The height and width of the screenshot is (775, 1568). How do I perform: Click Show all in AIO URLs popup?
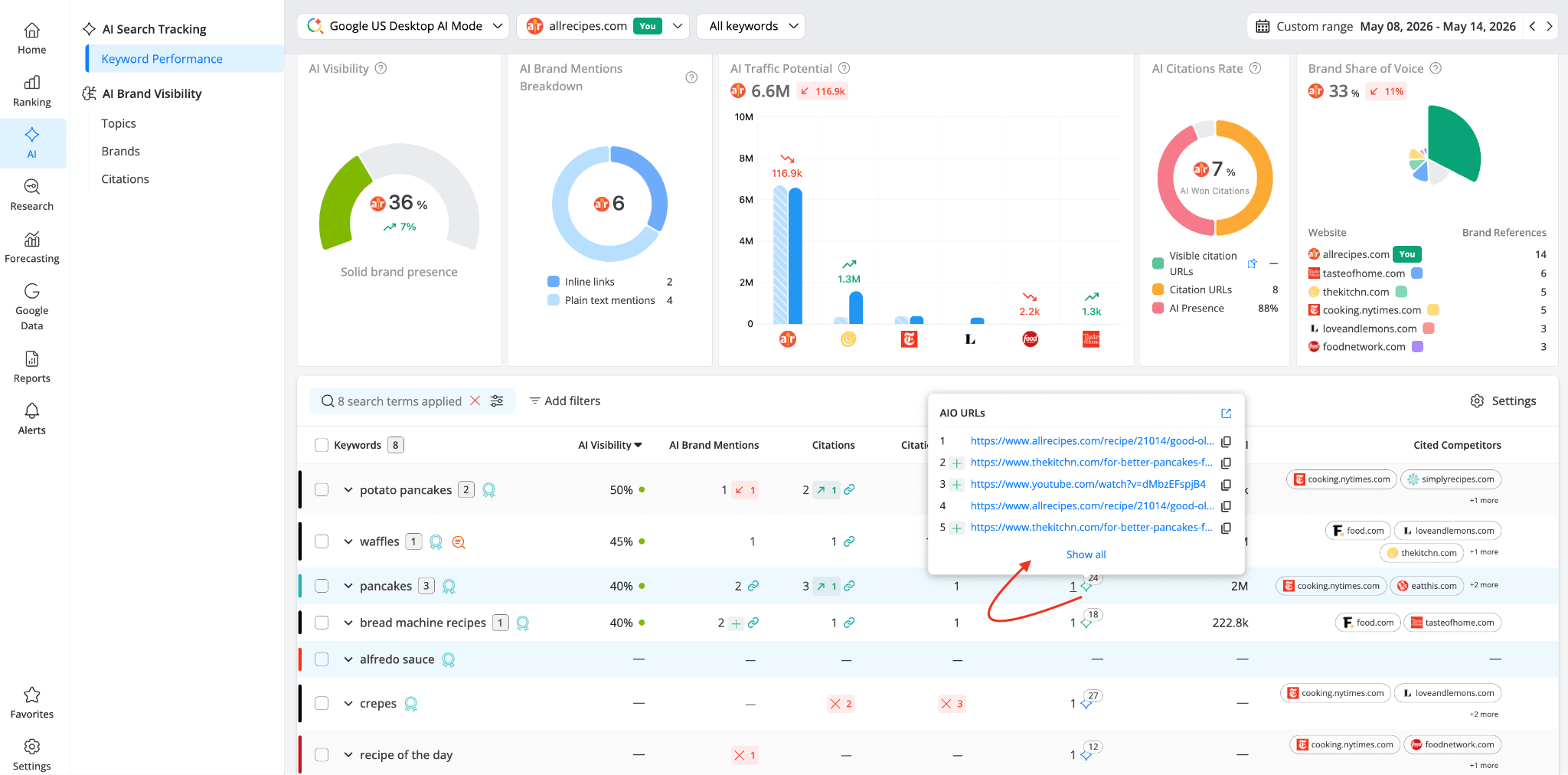point(1086,554)
